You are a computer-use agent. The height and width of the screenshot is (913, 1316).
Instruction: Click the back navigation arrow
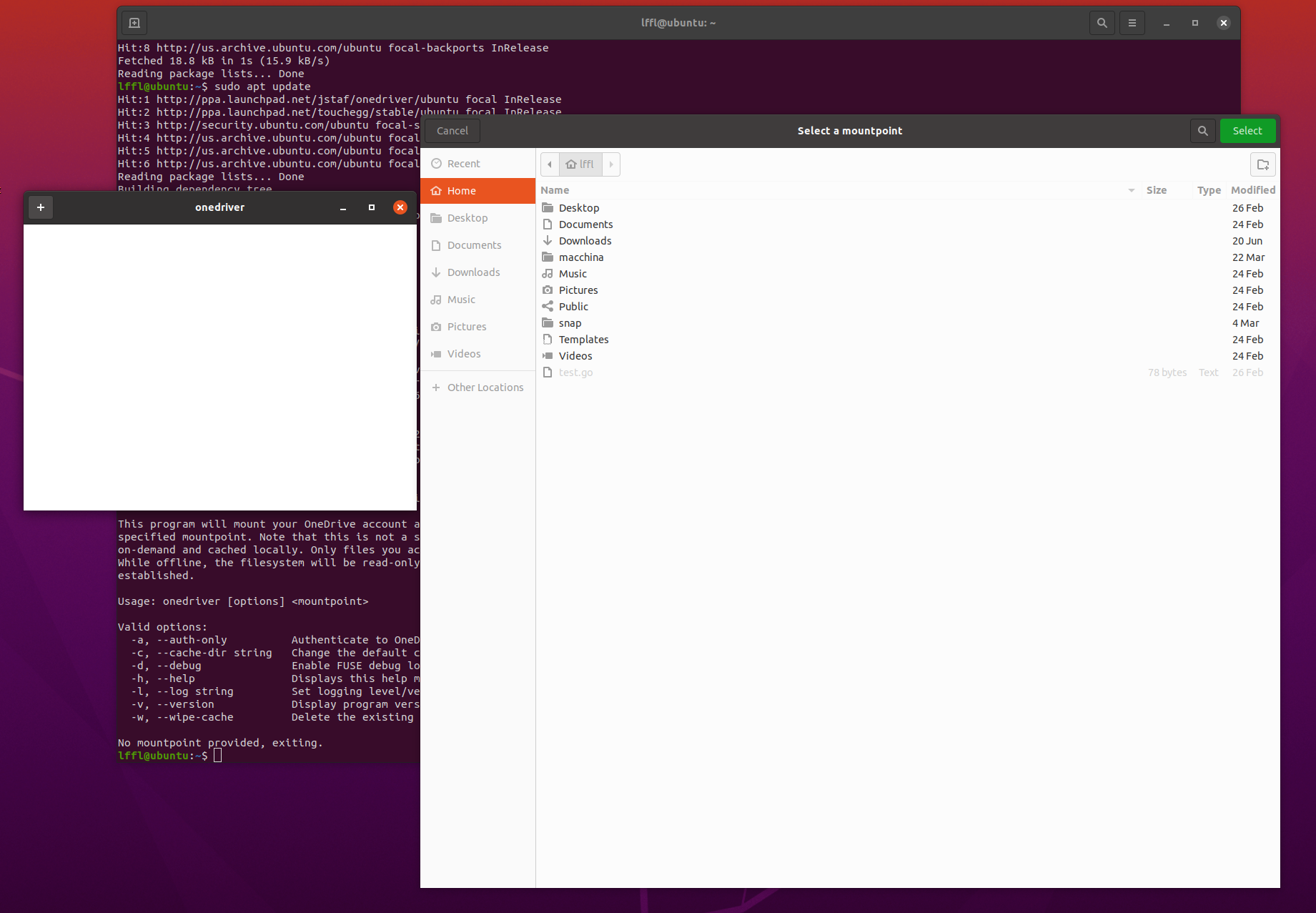tap(549, 164)
